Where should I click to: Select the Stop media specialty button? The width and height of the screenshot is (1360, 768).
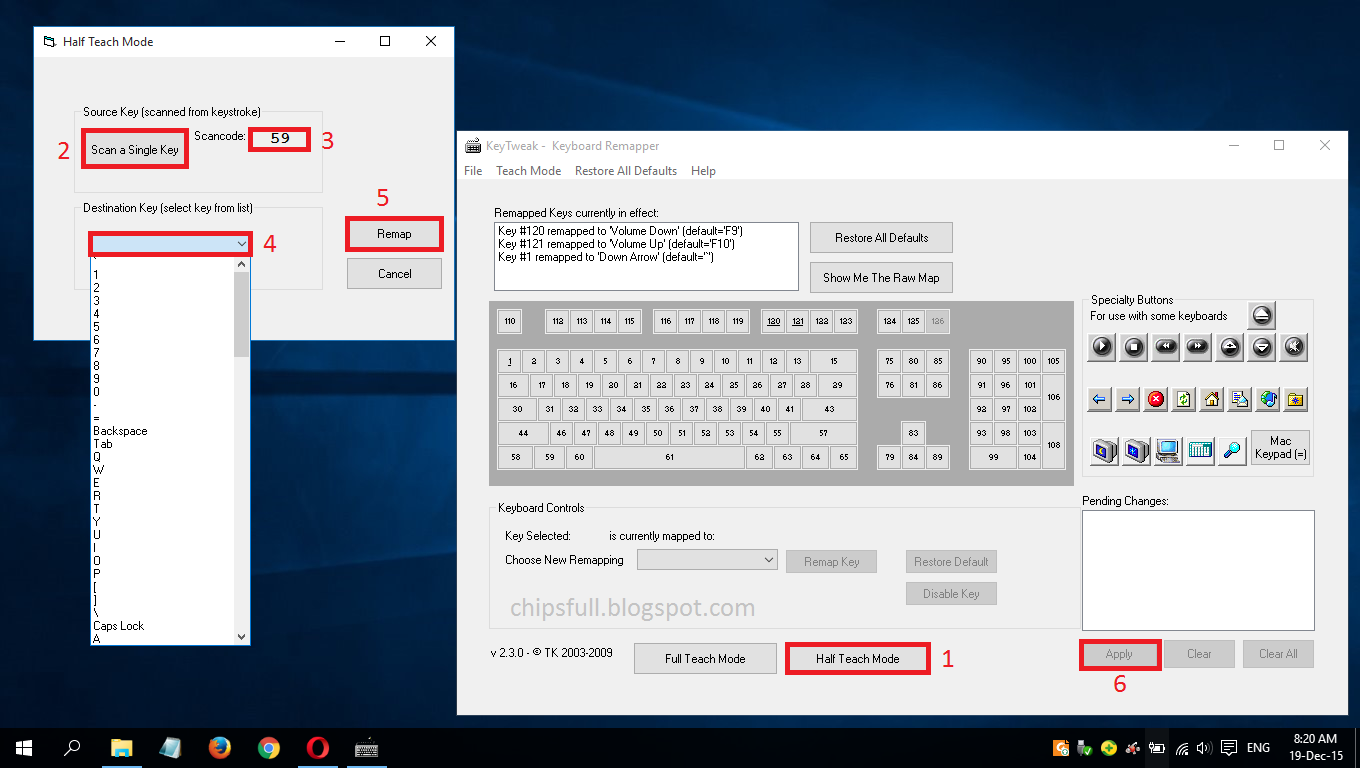(1134, 347)
